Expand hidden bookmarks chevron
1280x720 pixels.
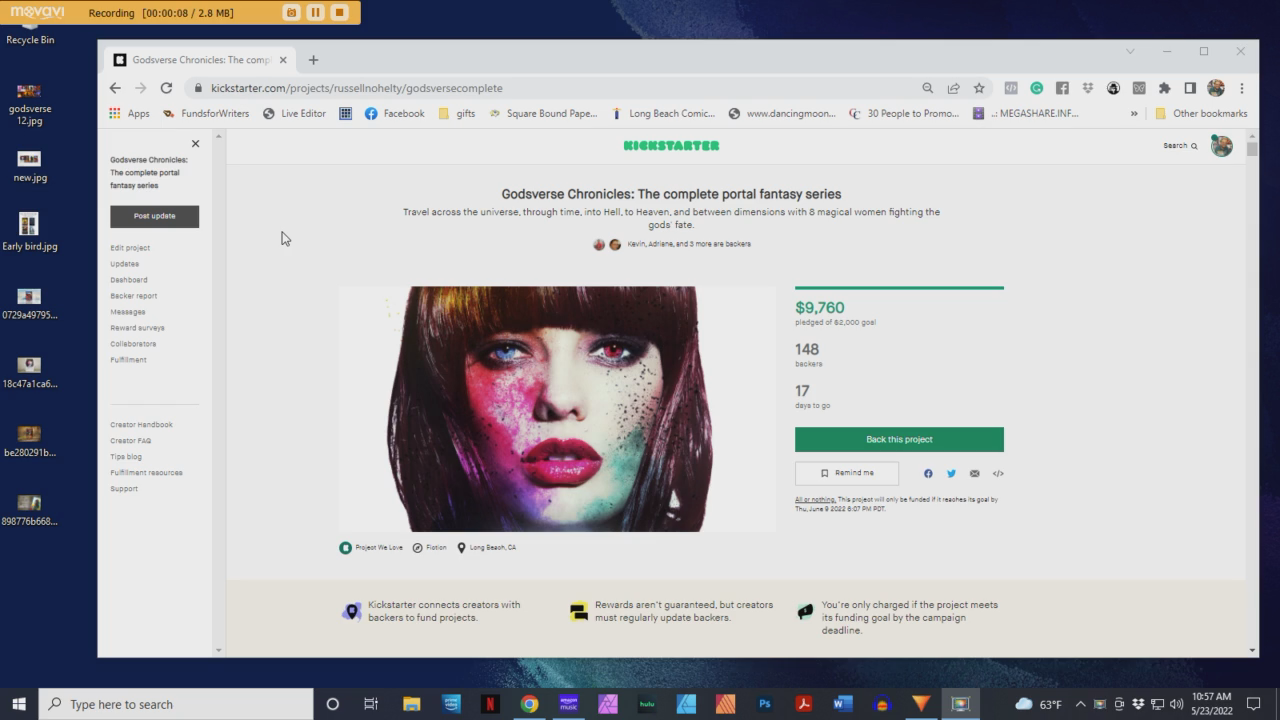(x=1134, y=114)
